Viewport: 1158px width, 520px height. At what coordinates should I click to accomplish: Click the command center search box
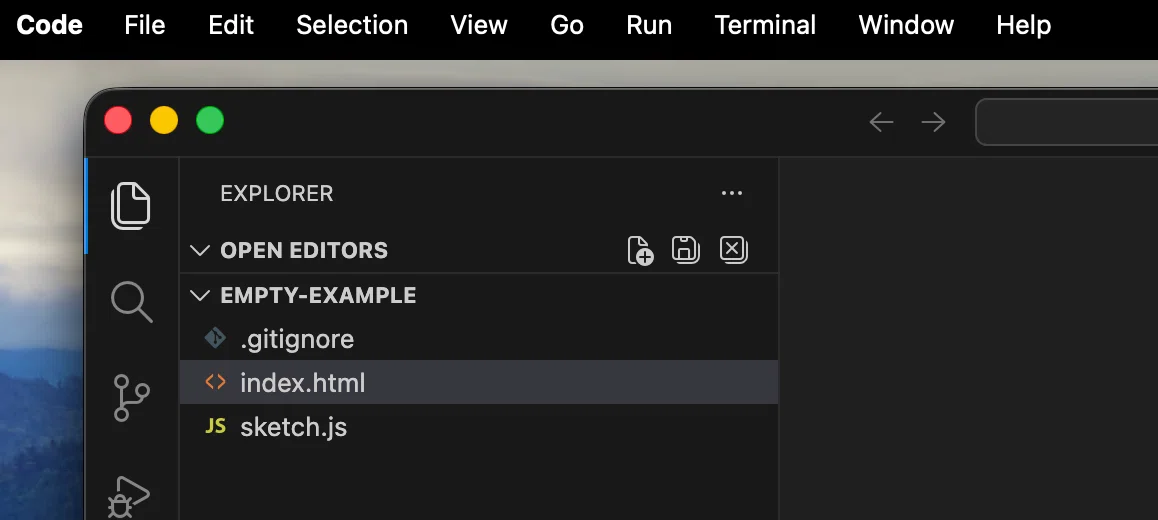(x=1067, y=122)
